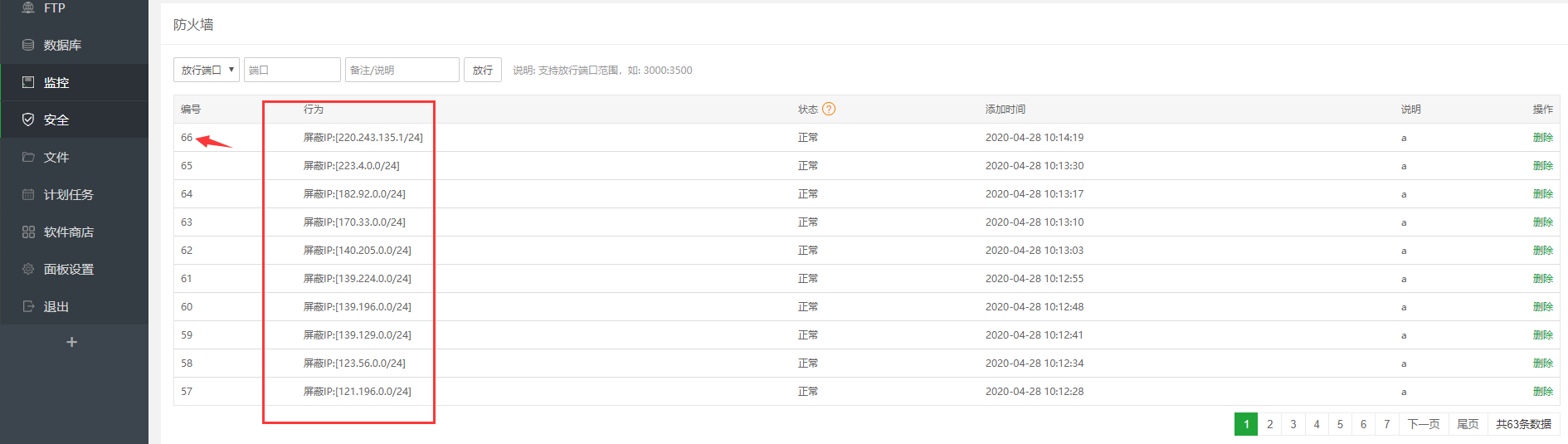Go to page 2 of results
Image resolution: width=1568 pixels, height=444 pixels.
click(1269, 424)
